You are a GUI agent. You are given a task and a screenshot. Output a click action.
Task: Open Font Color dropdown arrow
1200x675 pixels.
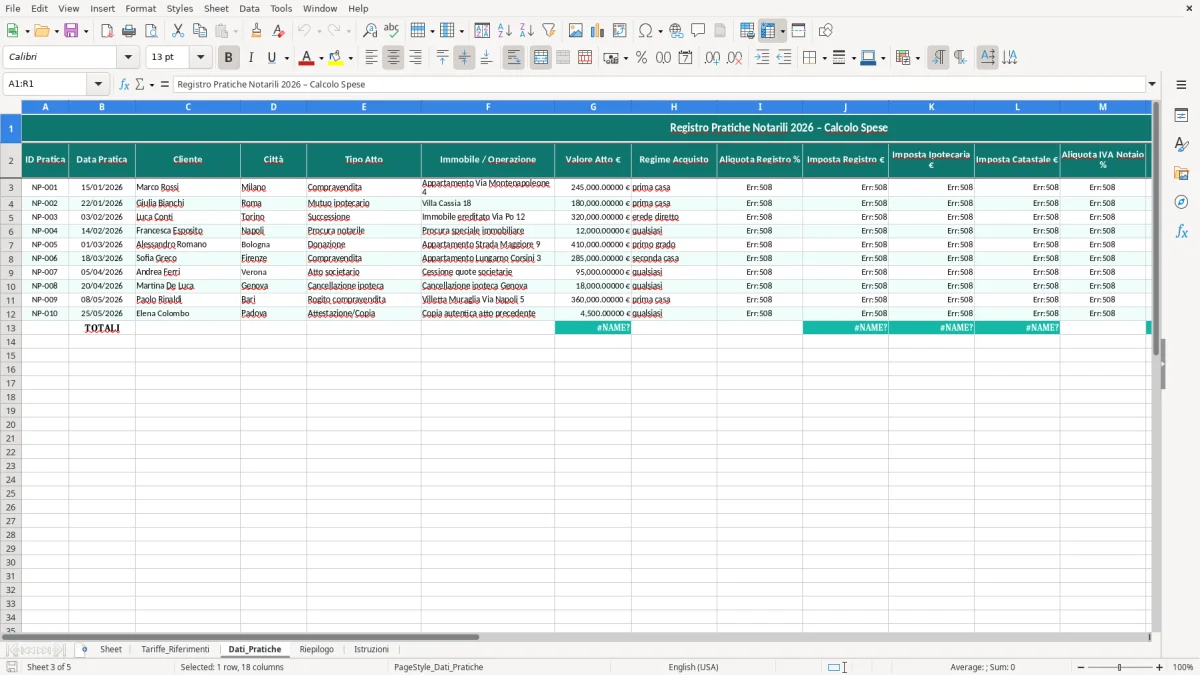[321, 58]
